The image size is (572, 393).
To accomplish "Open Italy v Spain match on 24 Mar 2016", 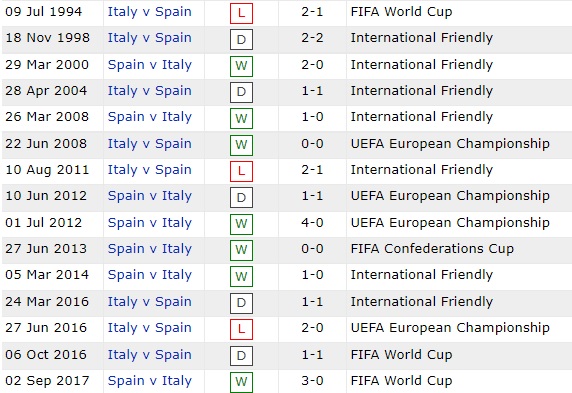I will (150, 302).
